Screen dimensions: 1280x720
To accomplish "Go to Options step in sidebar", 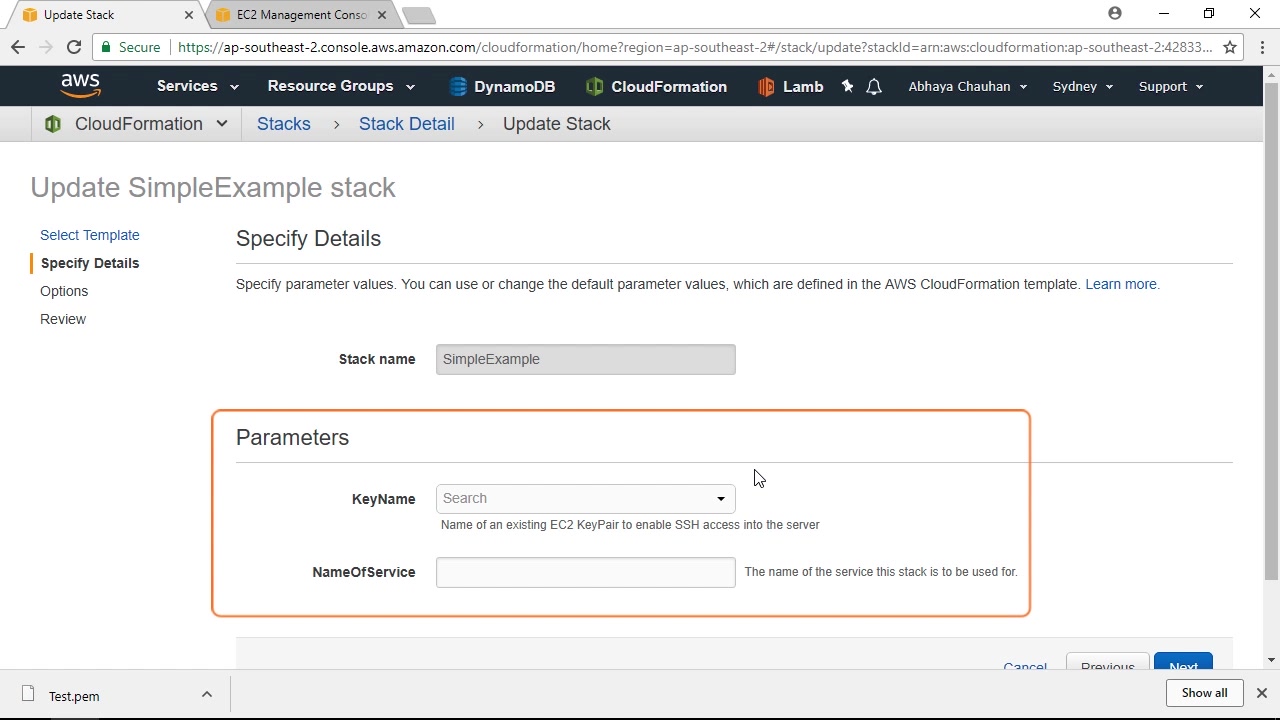I will point(64,291).
